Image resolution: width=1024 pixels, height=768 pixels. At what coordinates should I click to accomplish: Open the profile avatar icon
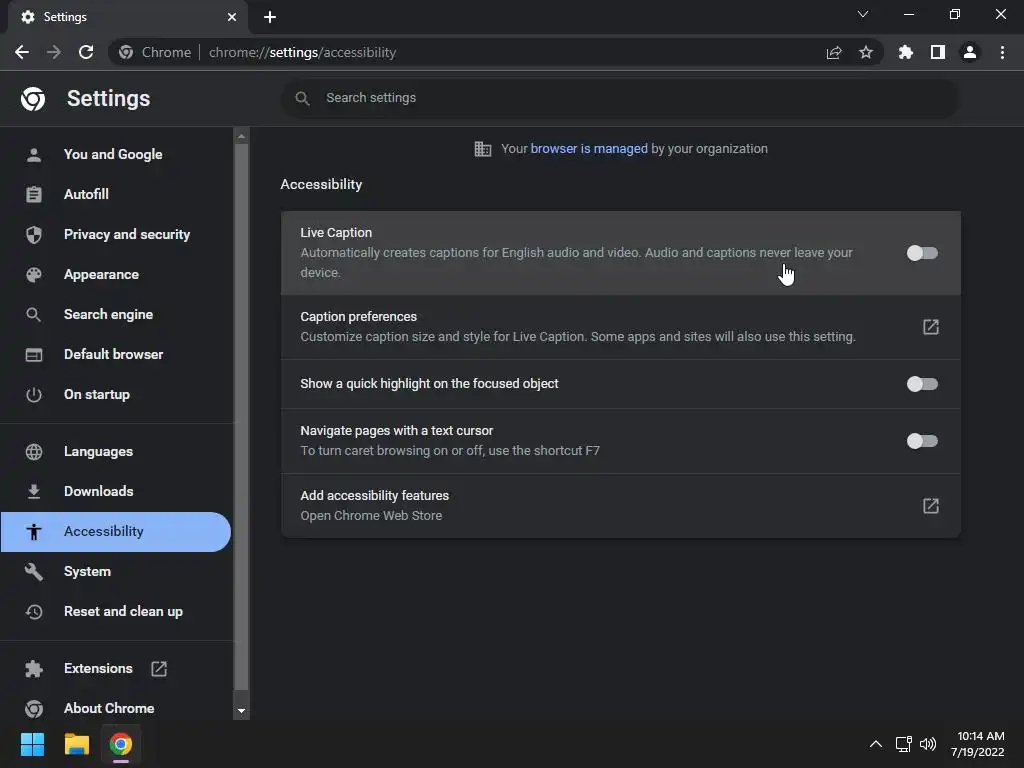click(970, 52)
